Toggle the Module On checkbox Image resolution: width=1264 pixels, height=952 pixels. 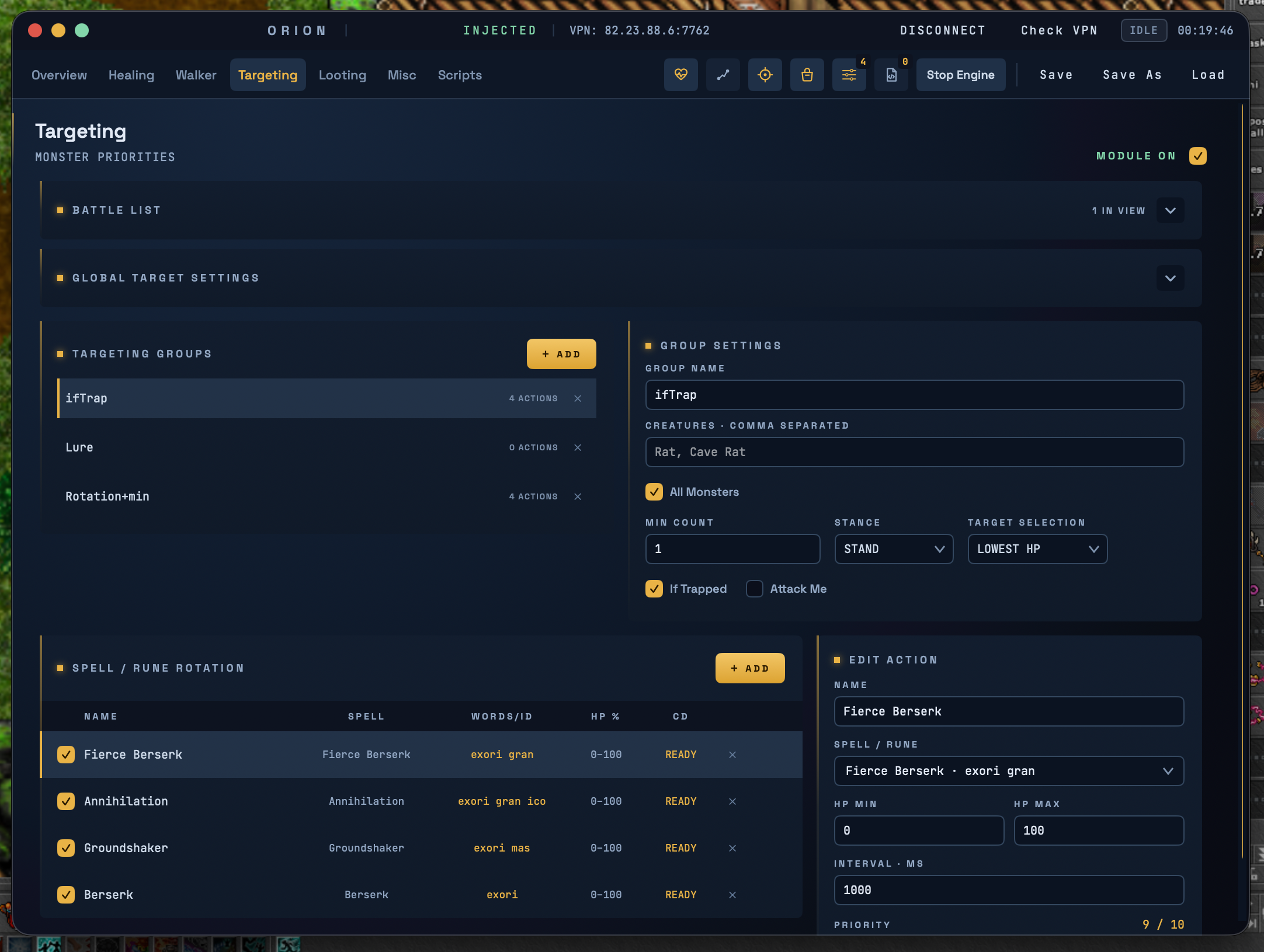(1197, 156)
